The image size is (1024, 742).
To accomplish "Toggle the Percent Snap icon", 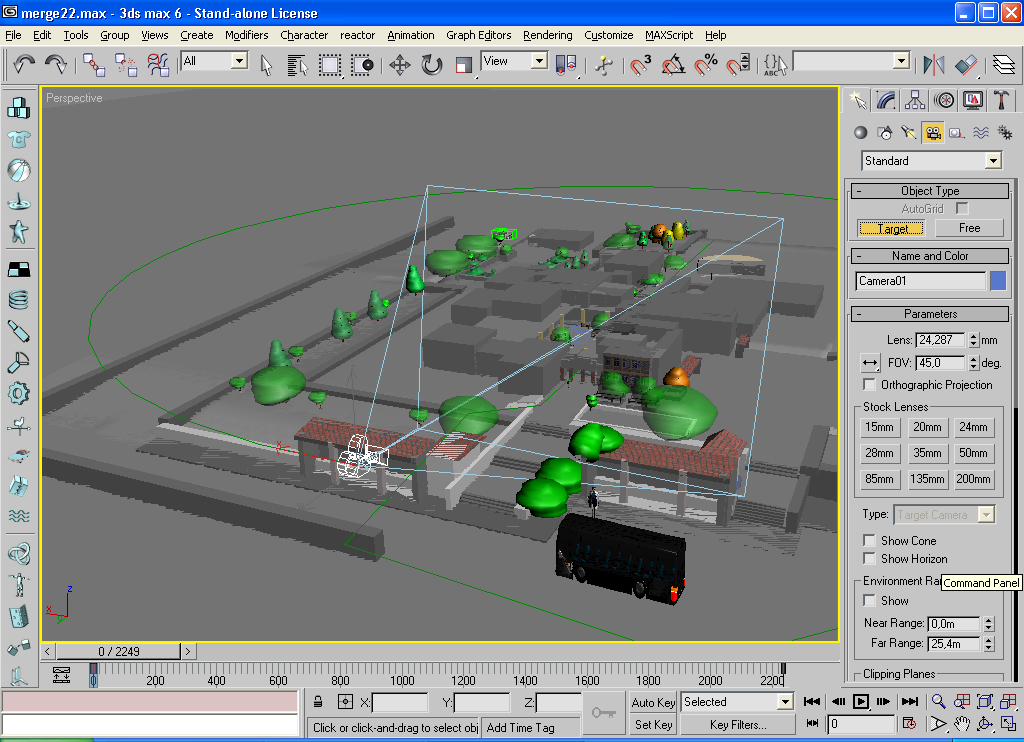I will coord(706,65).
